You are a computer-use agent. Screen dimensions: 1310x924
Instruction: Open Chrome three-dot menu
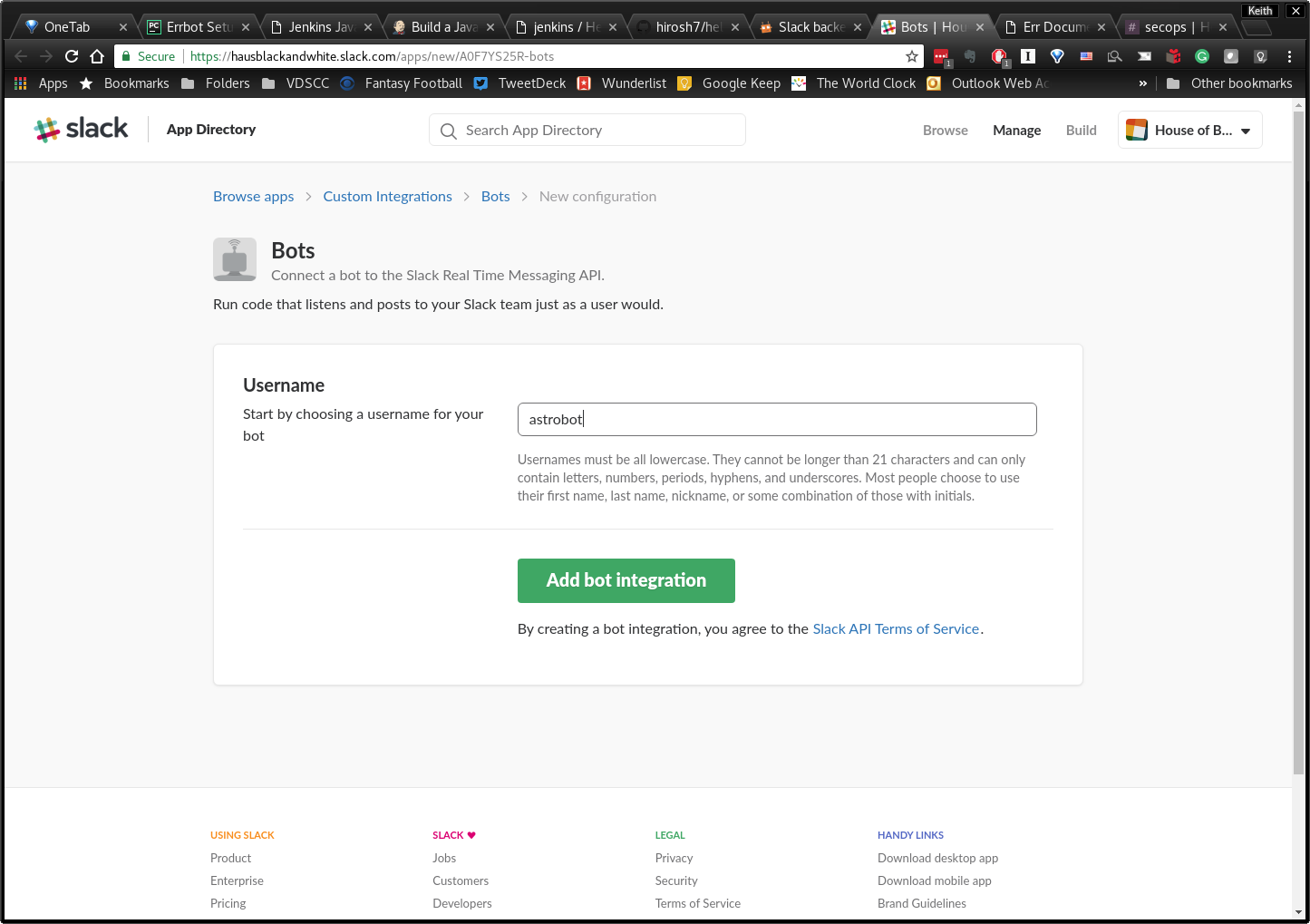[x=1289, y=56]
